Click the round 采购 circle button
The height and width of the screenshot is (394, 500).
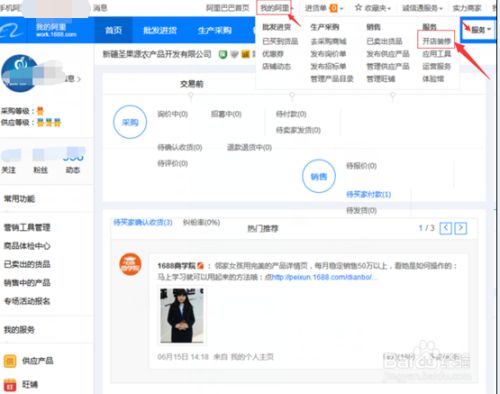(x=130, y=122)
